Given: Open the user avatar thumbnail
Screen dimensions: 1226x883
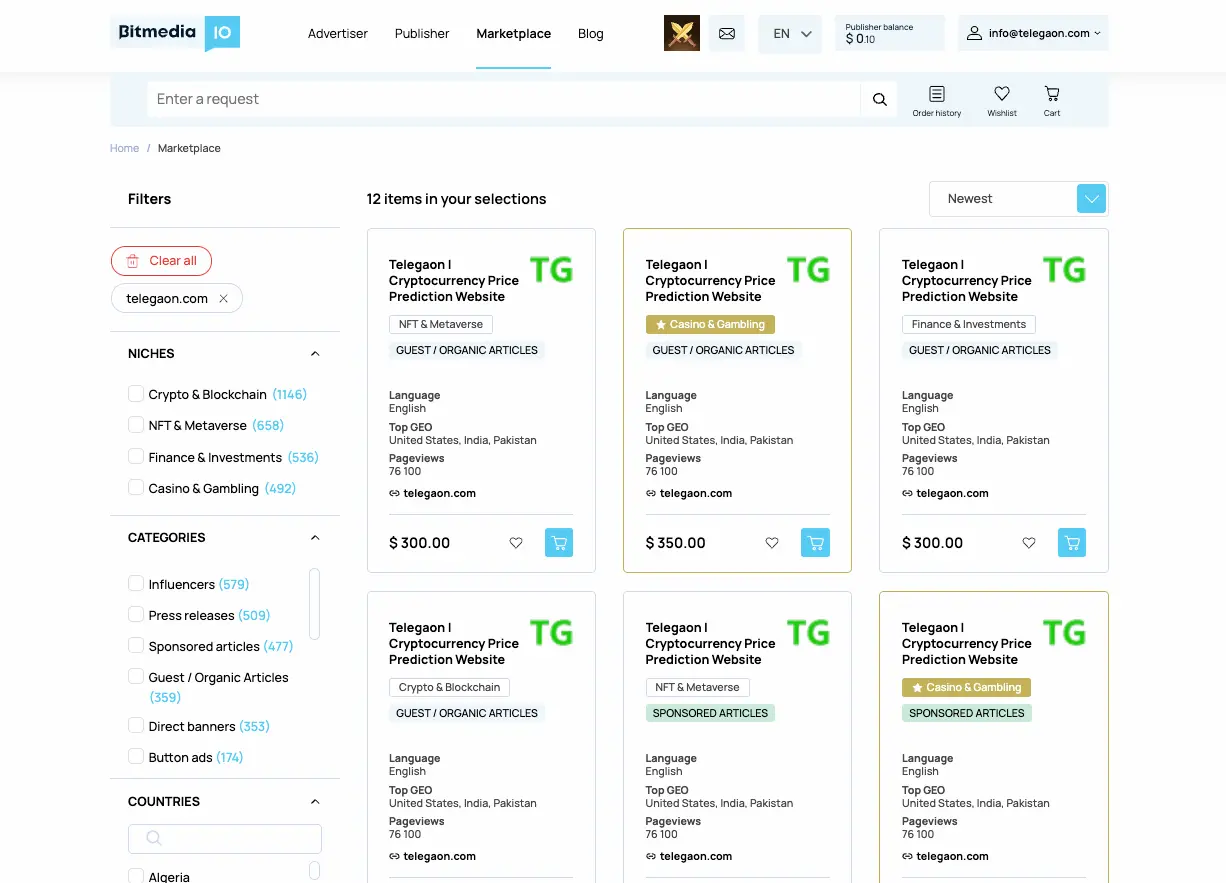Looking at the screenshot, I should [x=682, y=33].
